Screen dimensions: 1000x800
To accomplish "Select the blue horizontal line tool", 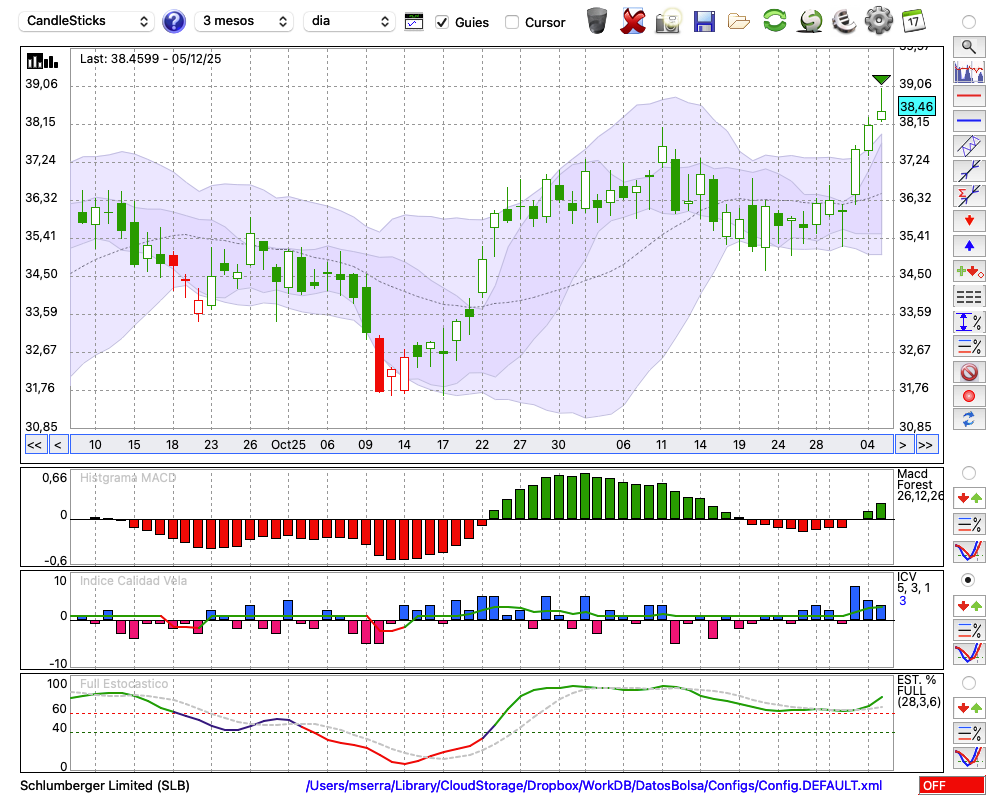I will coord(968,121).
